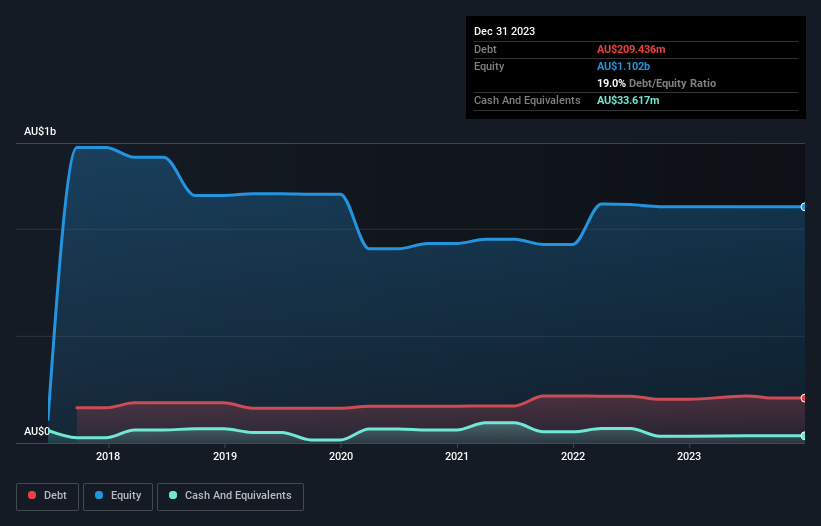Click the red Debt legend dot
The width and height of the screenshot is (821, 526).
point(32,495)
